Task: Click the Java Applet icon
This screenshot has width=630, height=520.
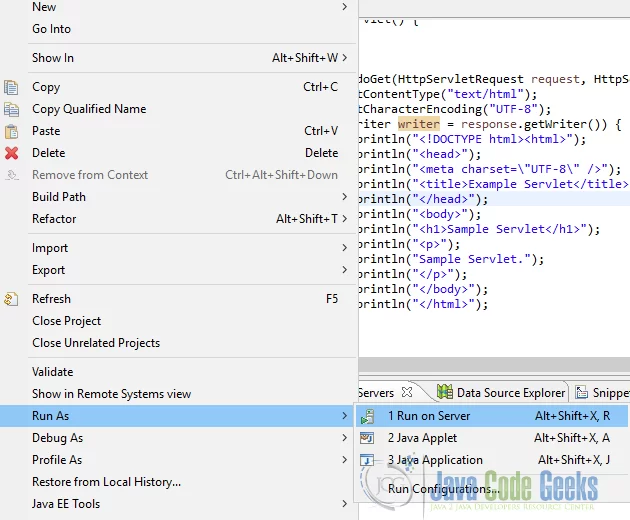Action: coord(367,438)
